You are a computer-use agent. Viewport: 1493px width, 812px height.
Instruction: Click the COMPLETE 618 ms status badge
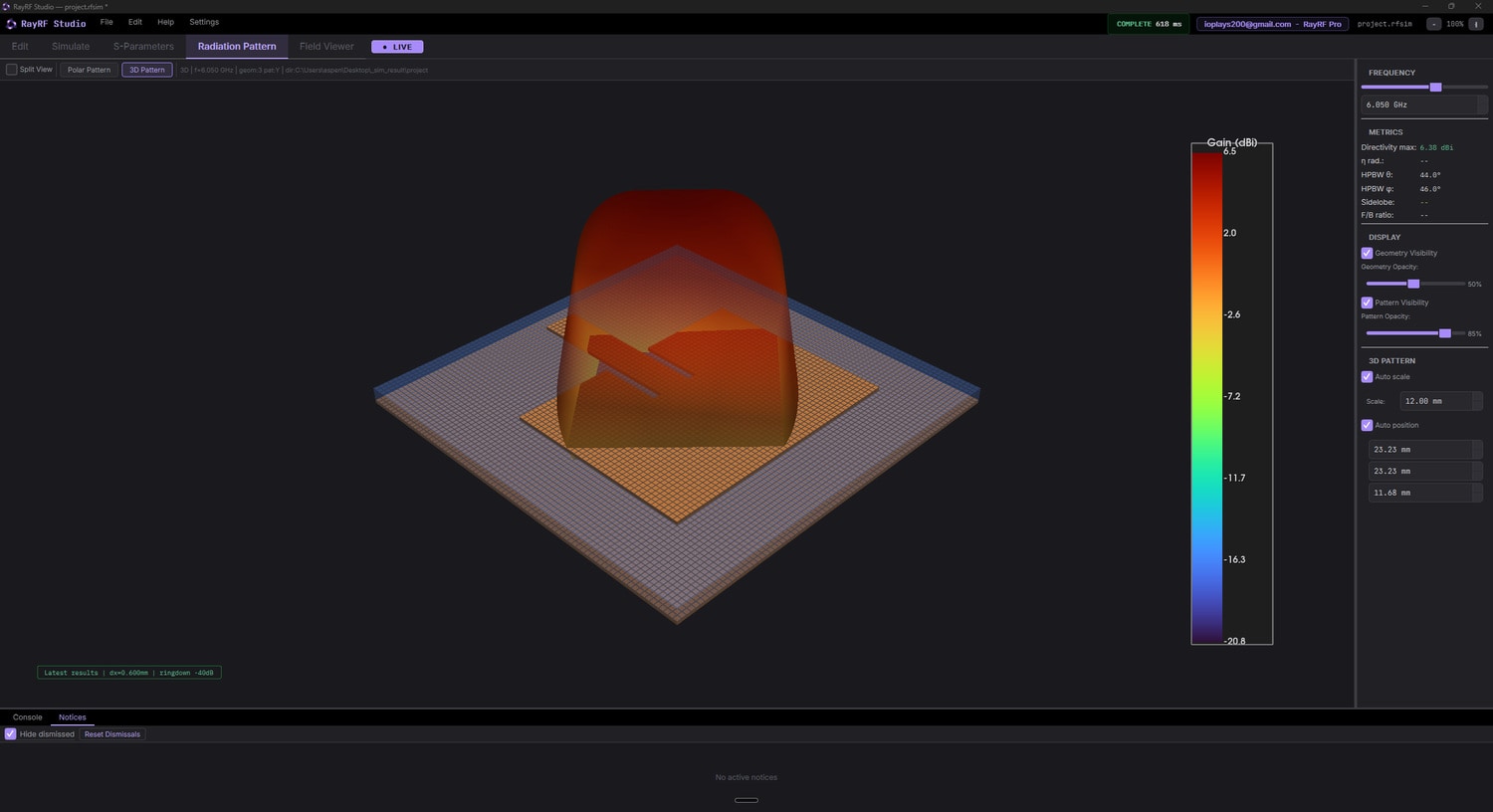click(1149, 24)
